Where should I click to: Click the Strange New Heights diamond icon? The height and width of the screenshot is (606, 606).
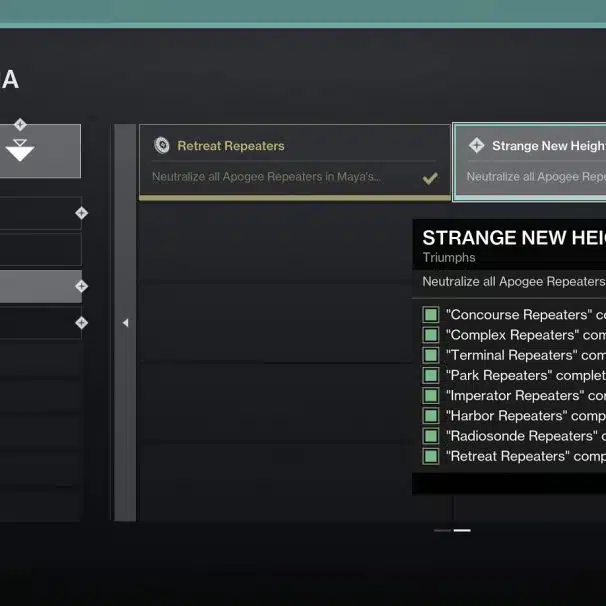point(476,145)
